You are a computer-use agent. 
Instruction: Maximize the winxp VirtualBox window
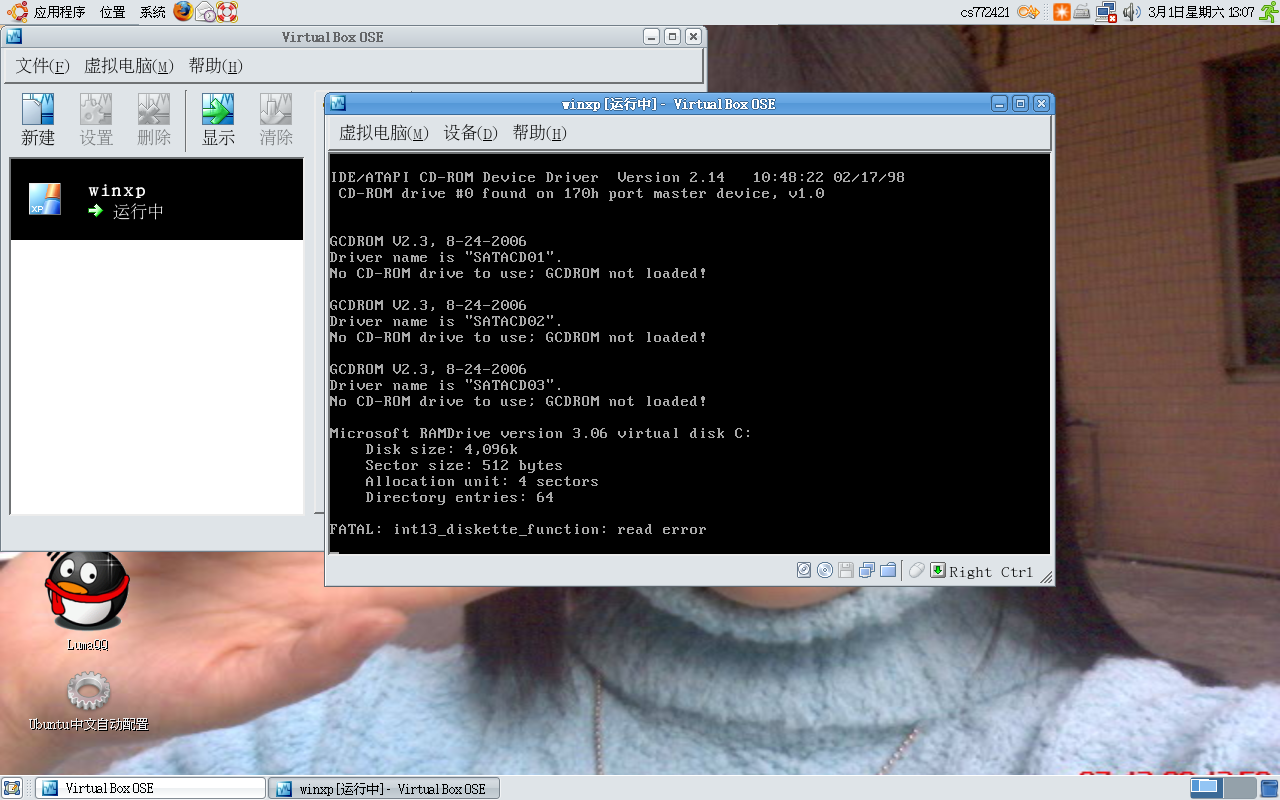[1020, 103]
